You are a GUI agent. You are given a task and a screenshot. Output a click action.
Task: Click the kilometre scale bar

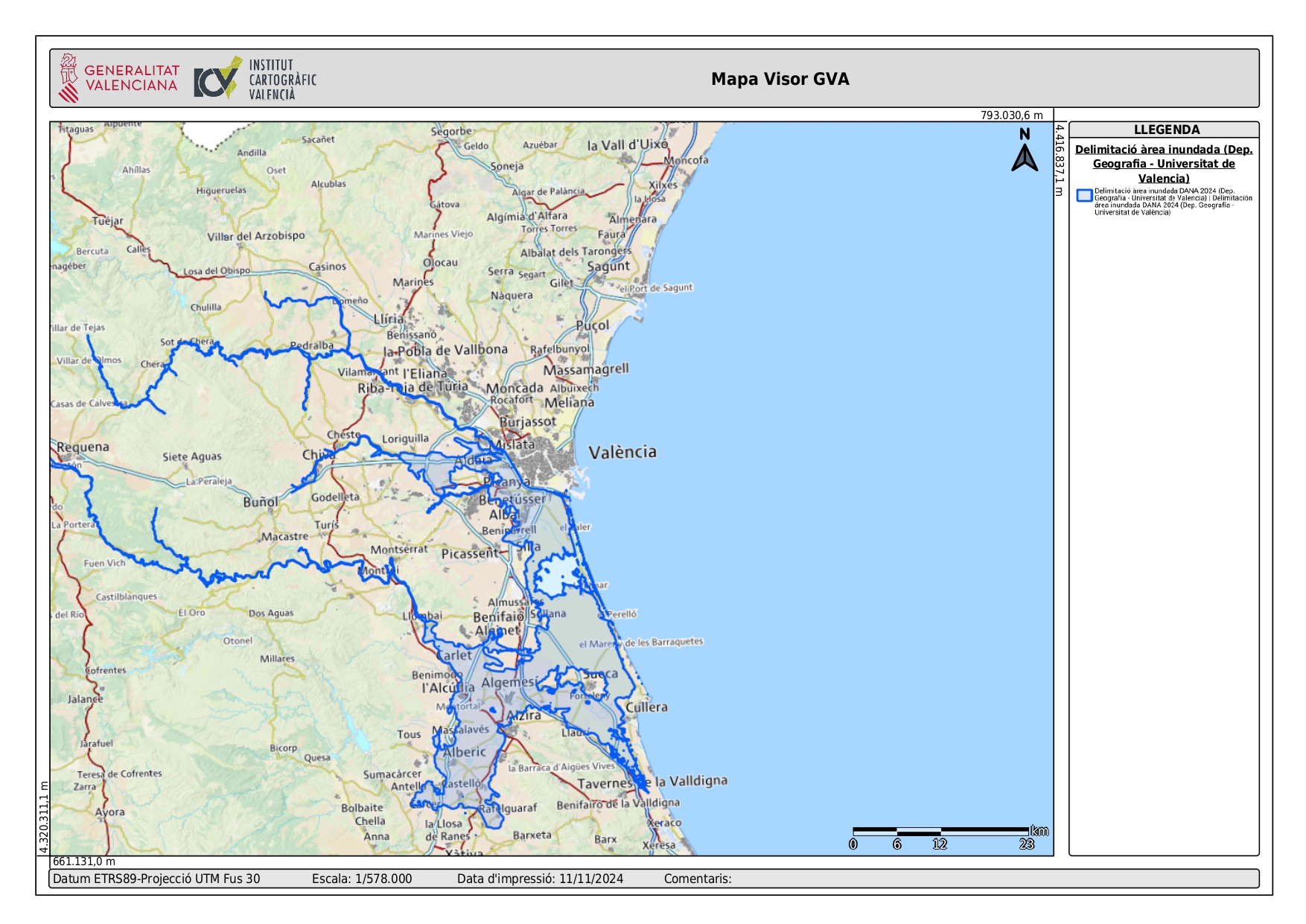(x=941, y=831)
